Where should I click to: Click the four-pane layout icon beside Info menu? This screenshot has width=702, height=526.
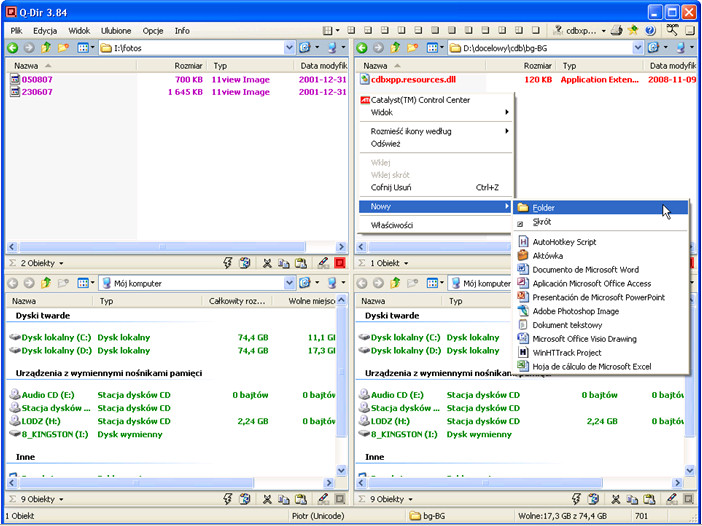pos(328,30)
